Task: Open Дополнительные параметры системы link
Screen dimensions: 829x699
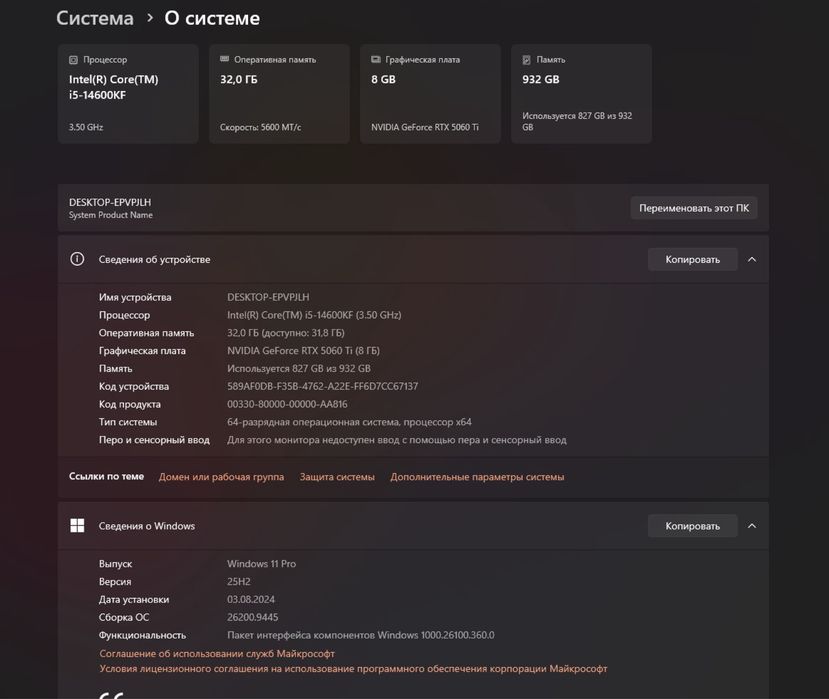Action: tap(477, 476)
